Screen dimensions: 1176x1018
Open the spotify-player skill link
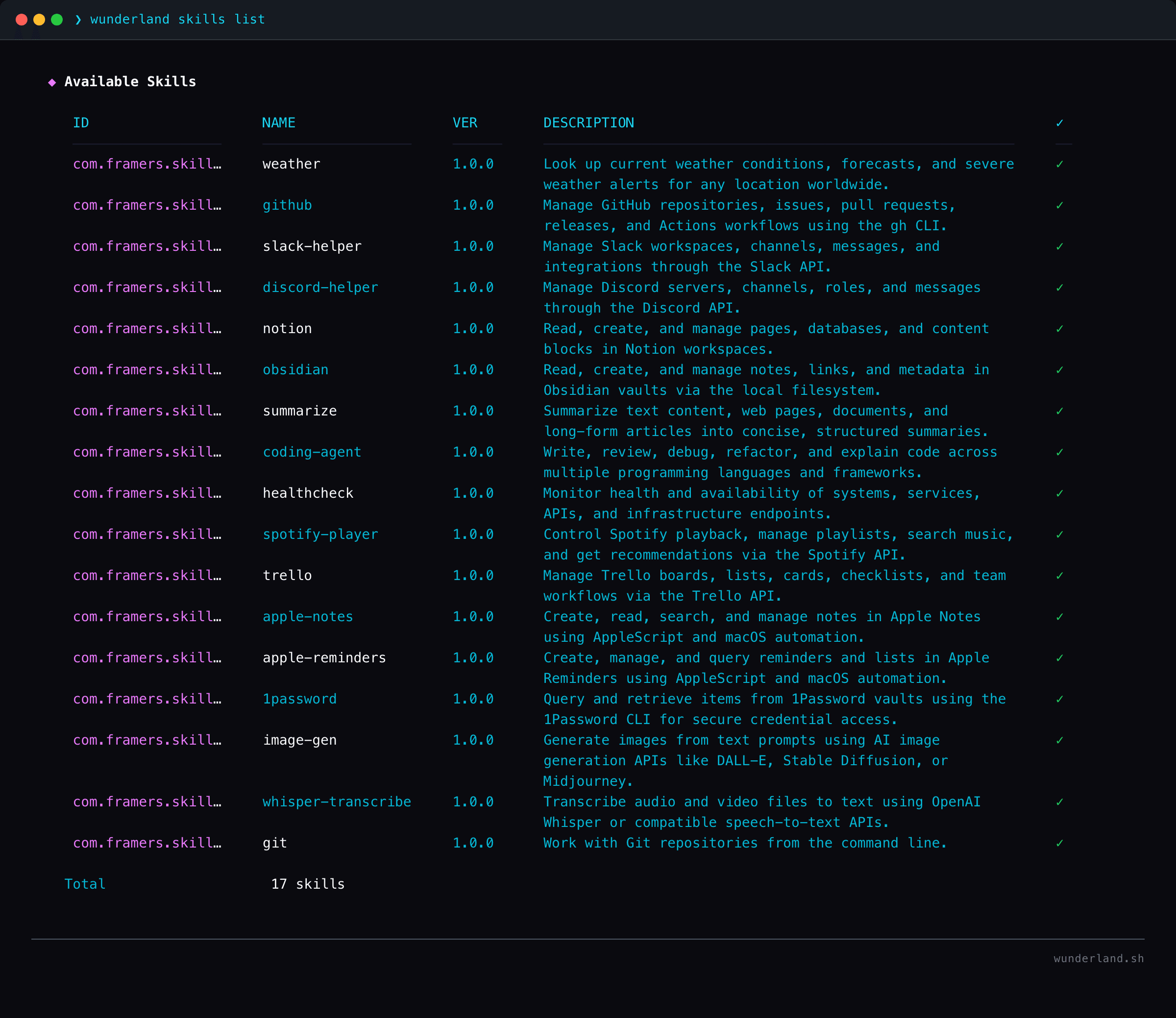pos(320,534)
